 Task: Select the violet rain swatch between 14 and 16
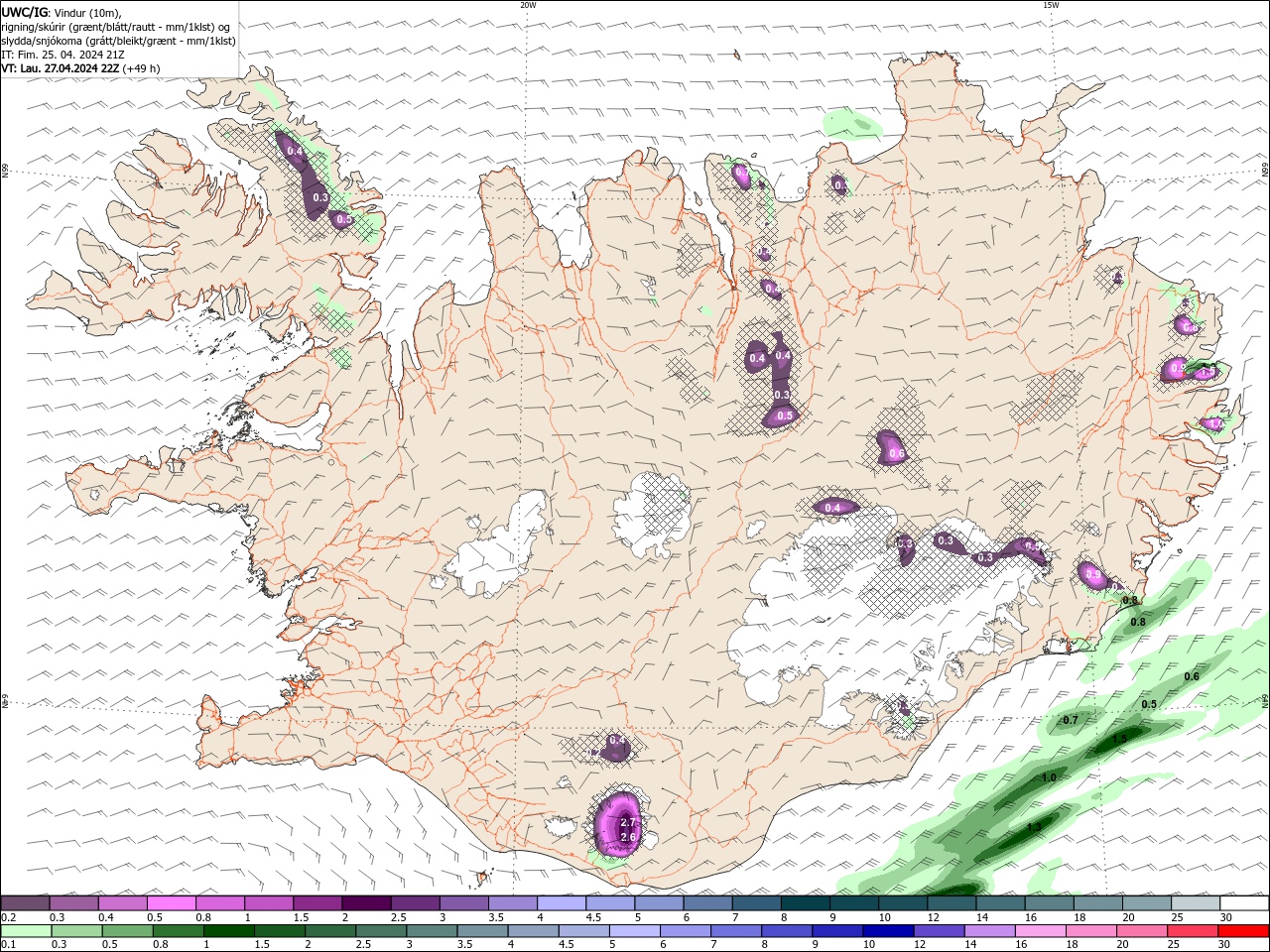coord(989,931)
